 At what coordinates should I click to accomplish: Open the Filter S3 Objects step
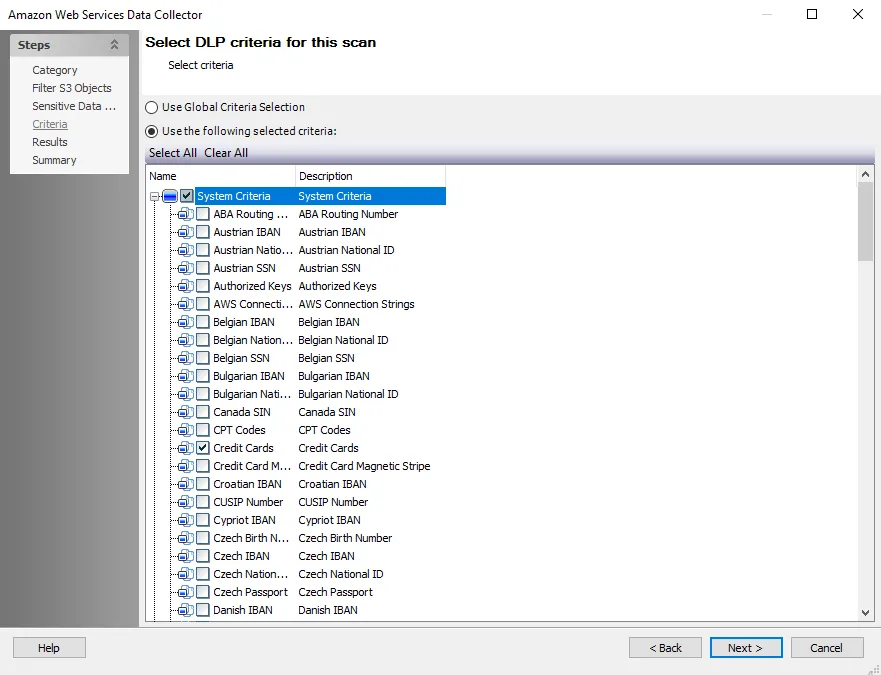[x=71, y=88]
